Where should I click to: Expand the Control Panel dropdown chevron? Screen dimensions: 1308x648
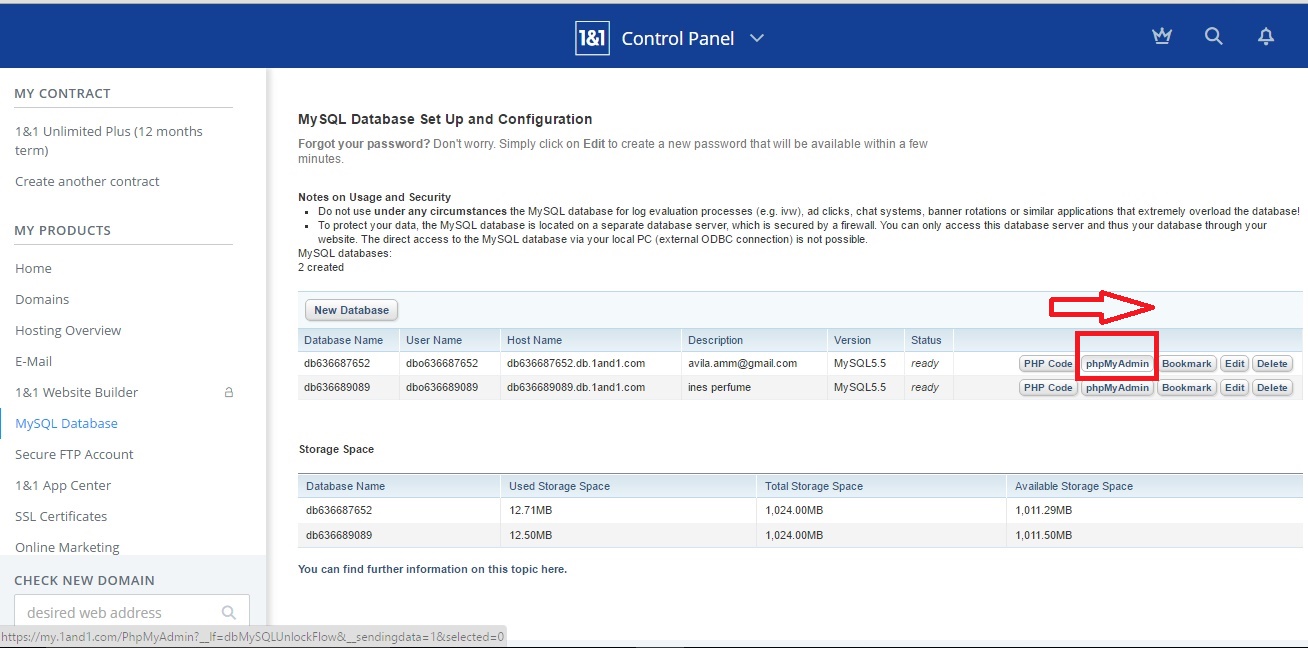coord(757,38)
